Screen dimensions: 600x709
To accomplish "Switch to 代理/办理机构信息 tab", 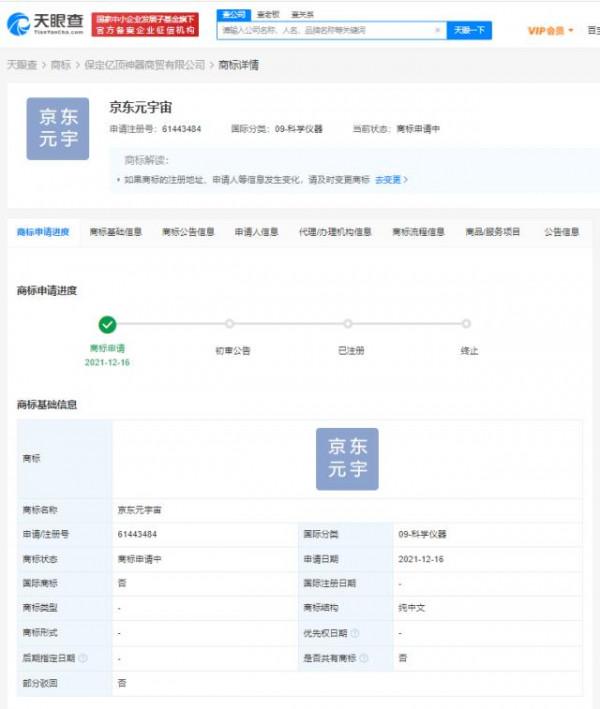I will pos(335,232).
